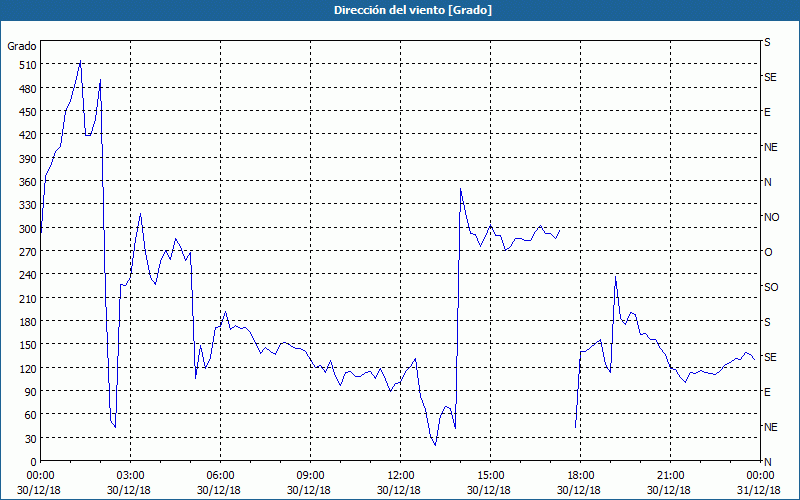This screenshot has height=500, width=800.
Task: Click the 240 y-axis tick label
Action: (28, 275)
